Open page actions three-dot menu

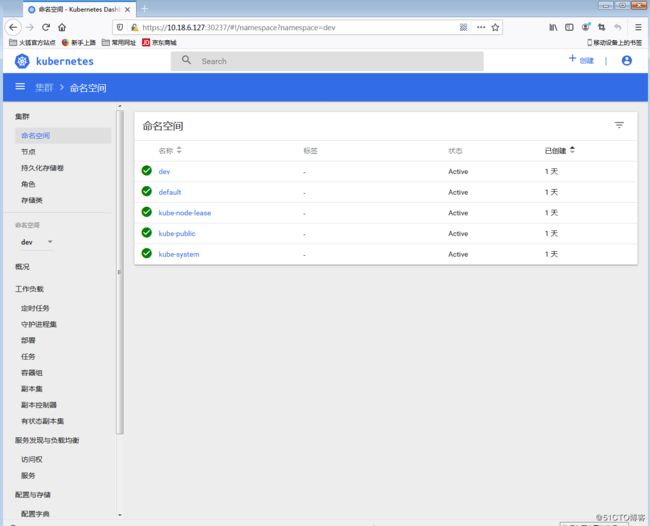tap(481, 27)
